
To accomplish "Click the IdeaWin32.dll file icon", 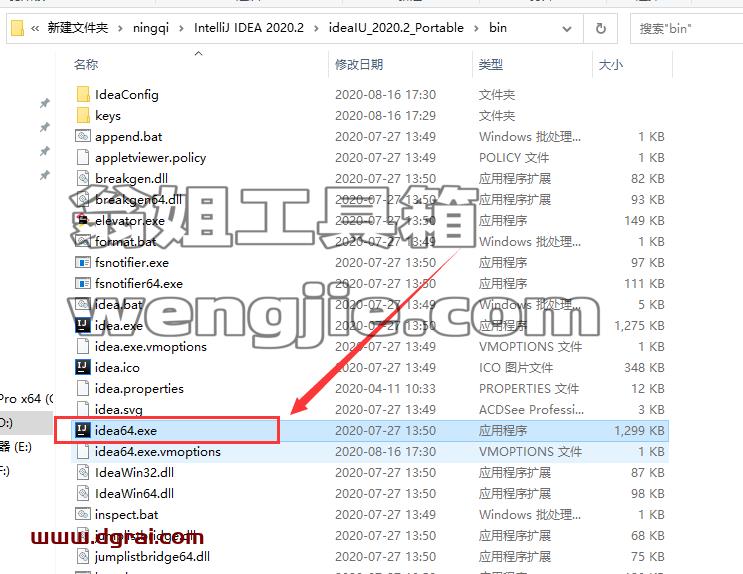I will (x=83, y=472).
